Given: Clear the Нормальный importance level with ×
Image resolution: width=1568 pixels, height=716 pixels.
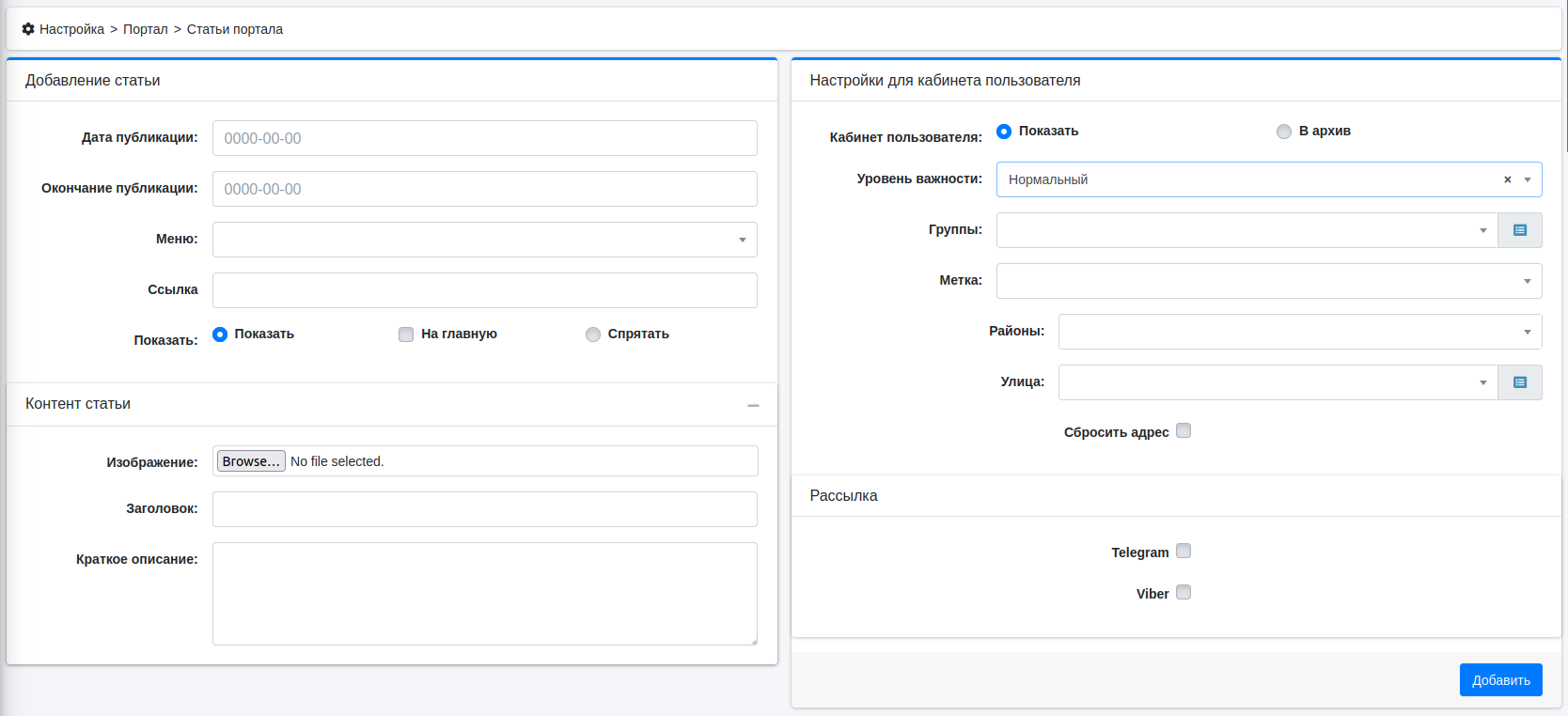Looking at the screenshot, I should click(1507, 179).
